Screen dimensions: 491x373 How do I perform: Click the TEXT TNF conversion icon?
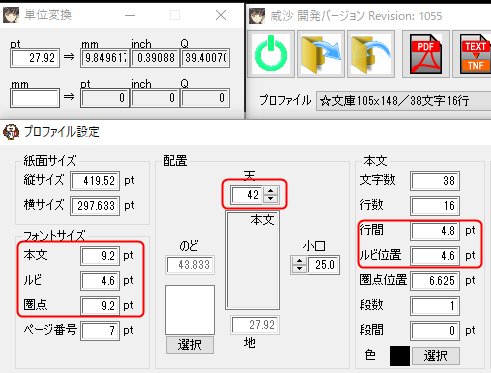coord(473,54)
